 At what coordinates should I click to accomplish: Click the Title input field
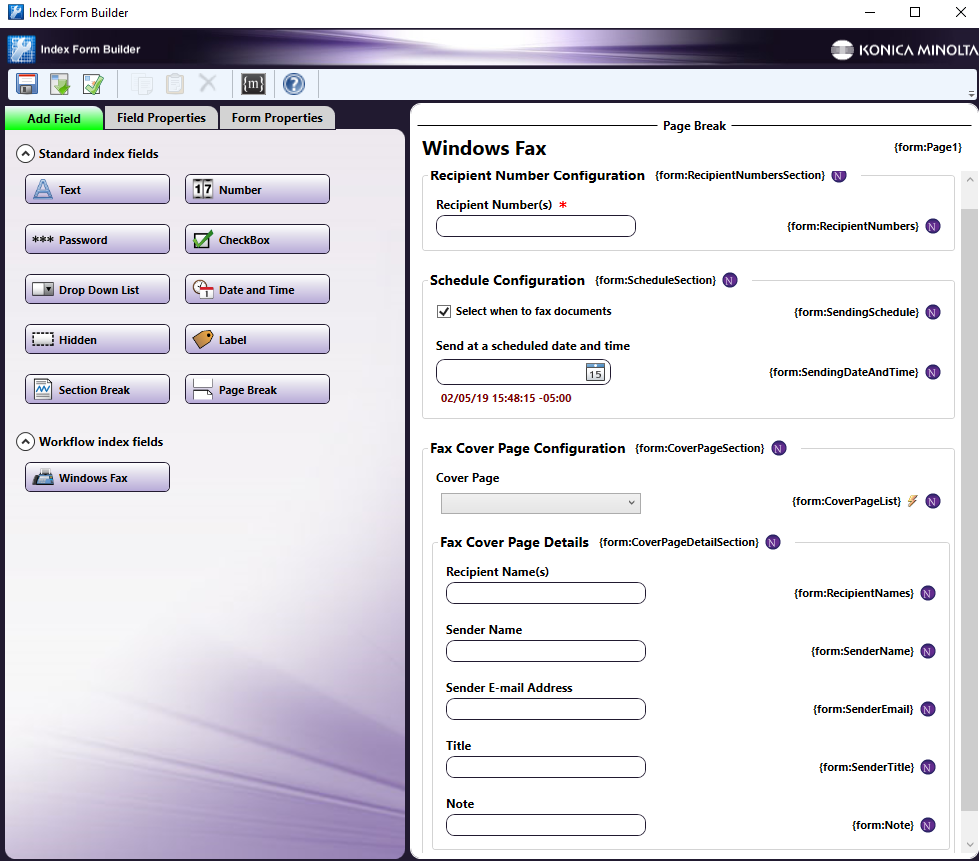546,767
